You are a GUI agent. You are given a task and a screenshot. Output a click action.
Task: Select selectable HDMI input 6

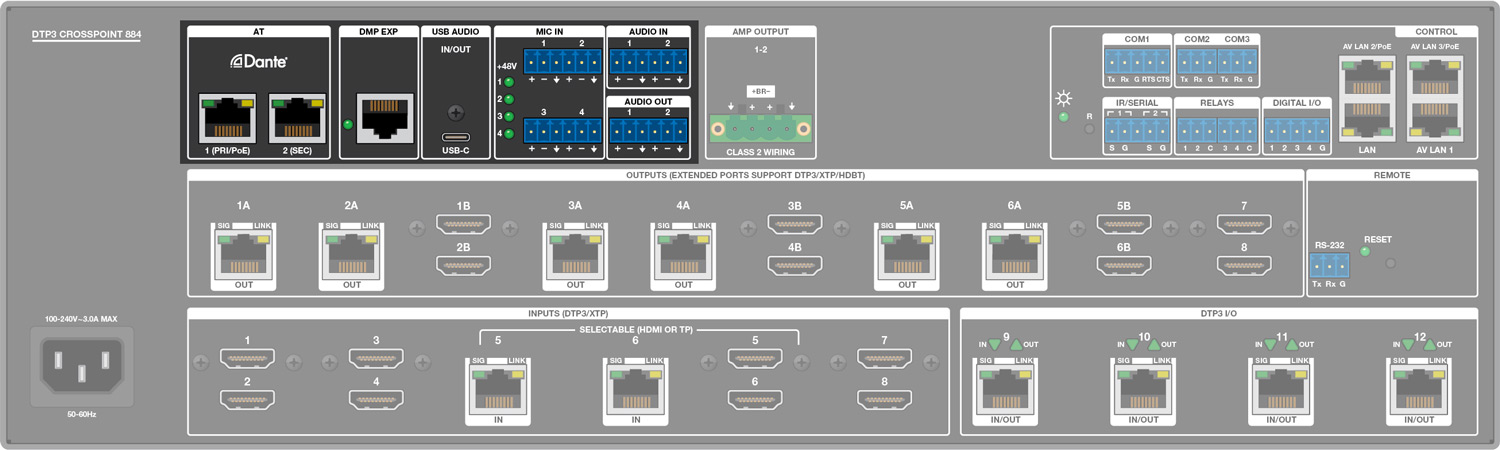tap(755, 400)
